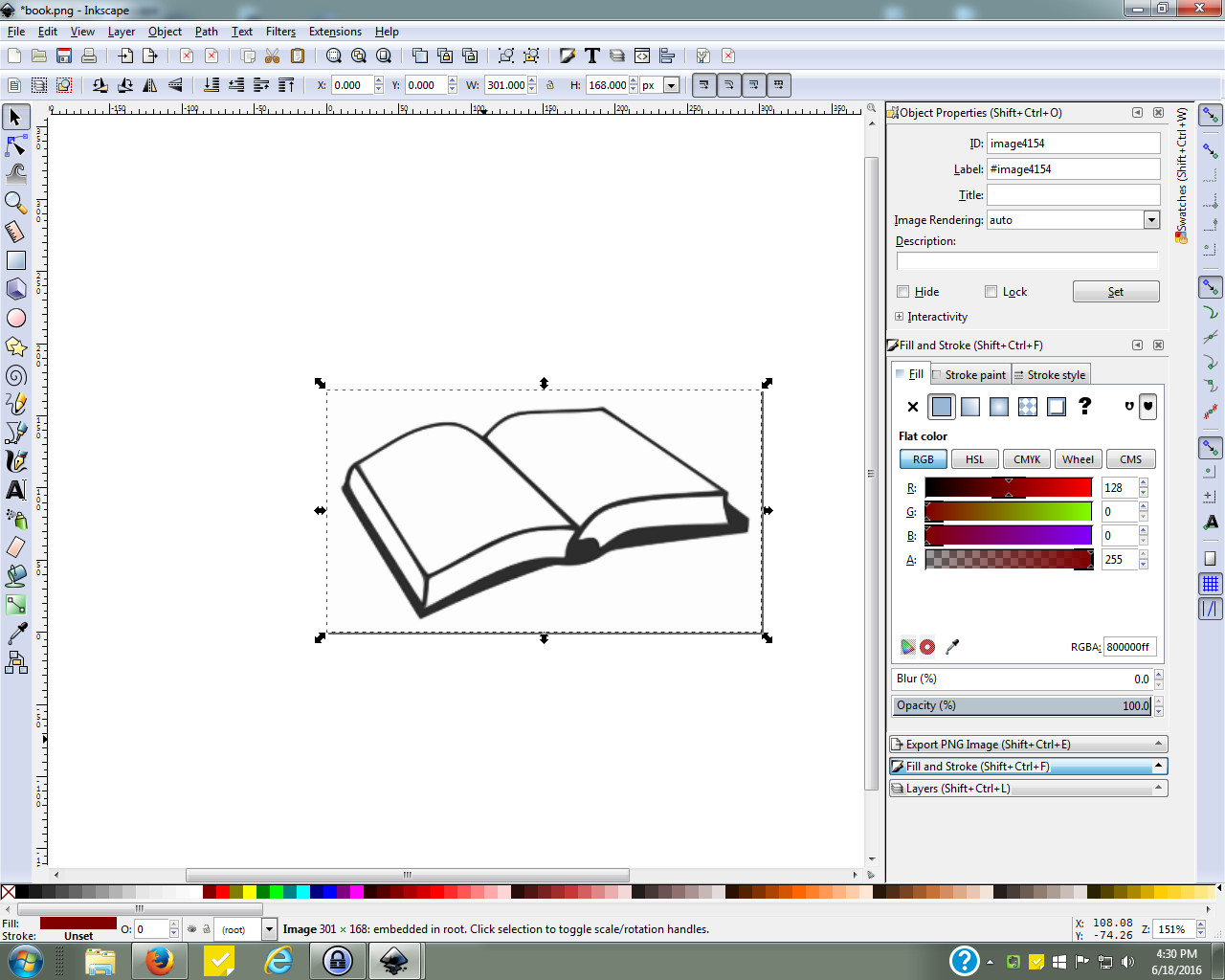1225x980 pixels.
Task: Click the CMYK color mode button
Action: [x=1025, y=458]
